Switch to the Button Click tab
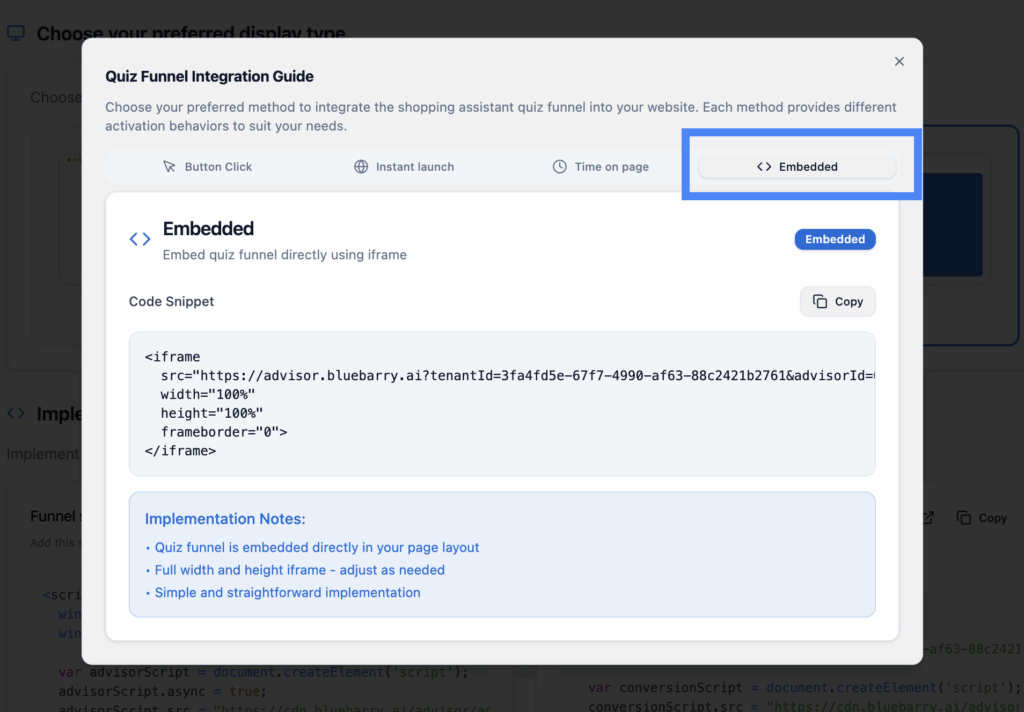 pos(207,166)
